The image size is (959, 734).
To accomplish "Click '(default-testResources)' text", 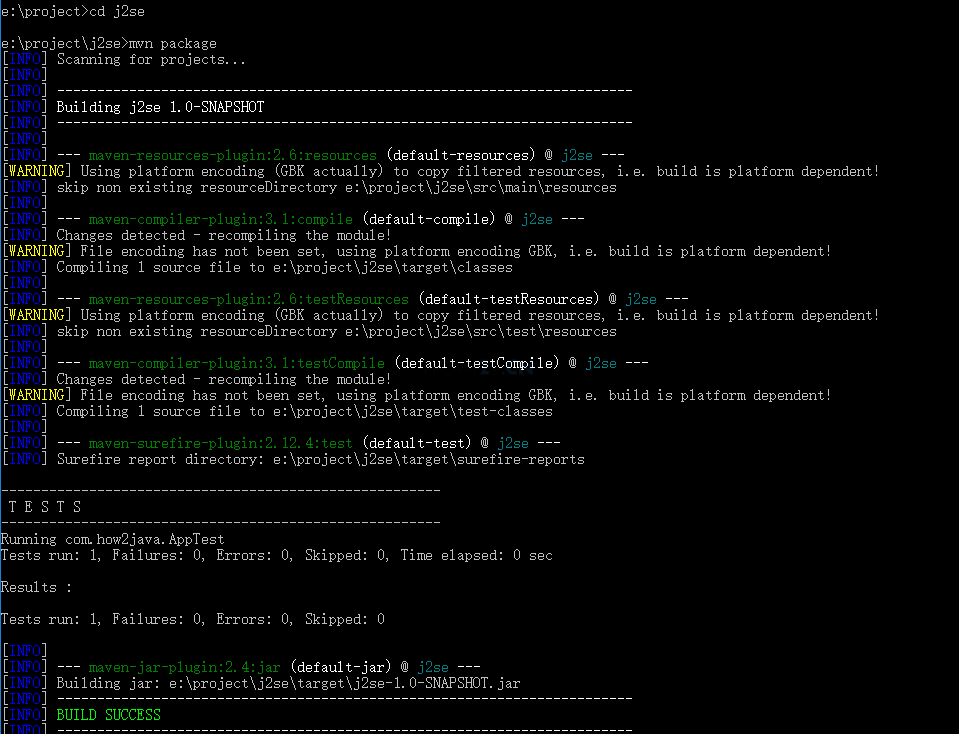I will pyautogui.click(x=509, y=299).
